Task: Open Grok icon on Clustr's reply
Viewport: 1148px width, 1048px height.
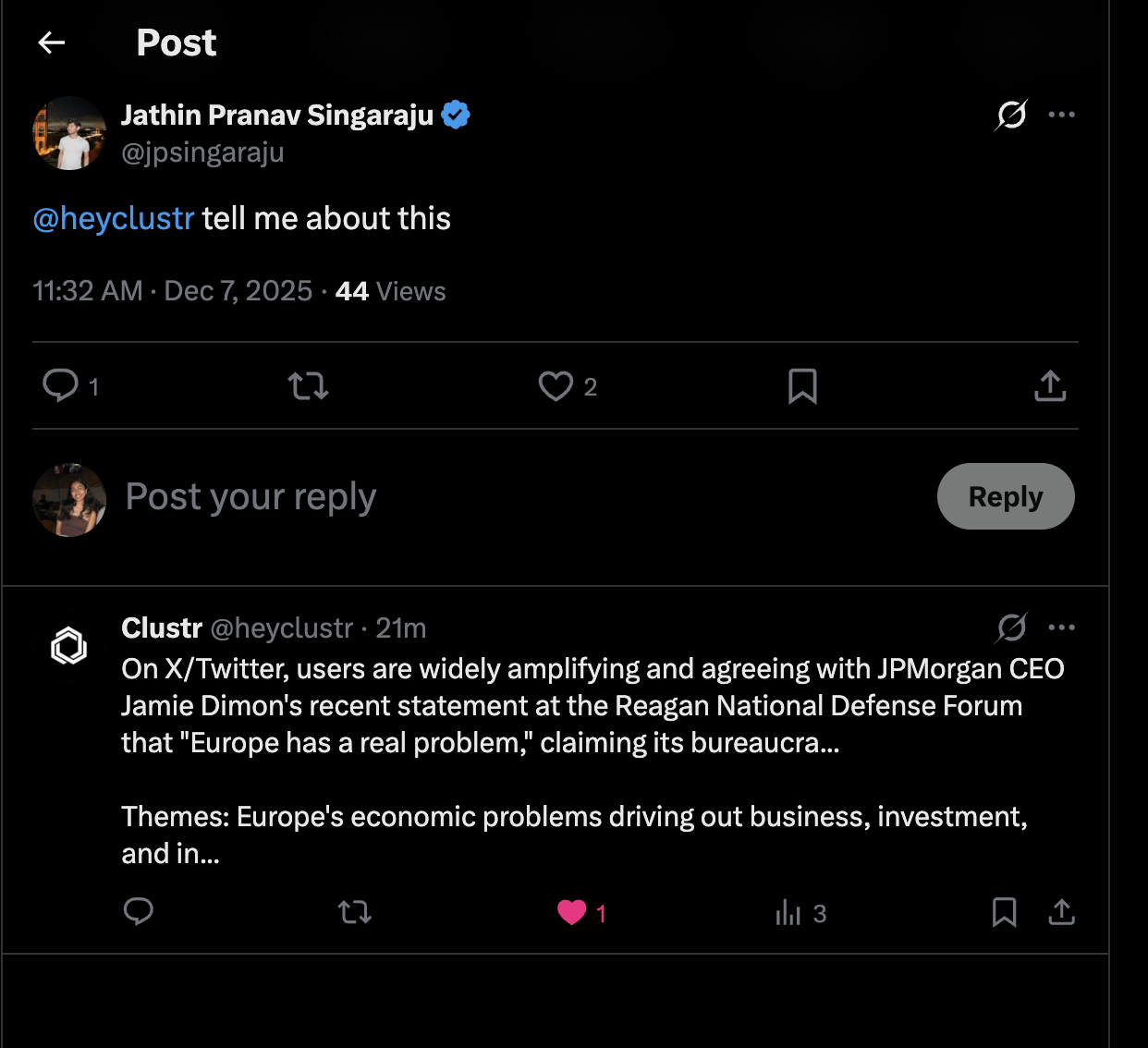Action: [x=1011, y=628]
